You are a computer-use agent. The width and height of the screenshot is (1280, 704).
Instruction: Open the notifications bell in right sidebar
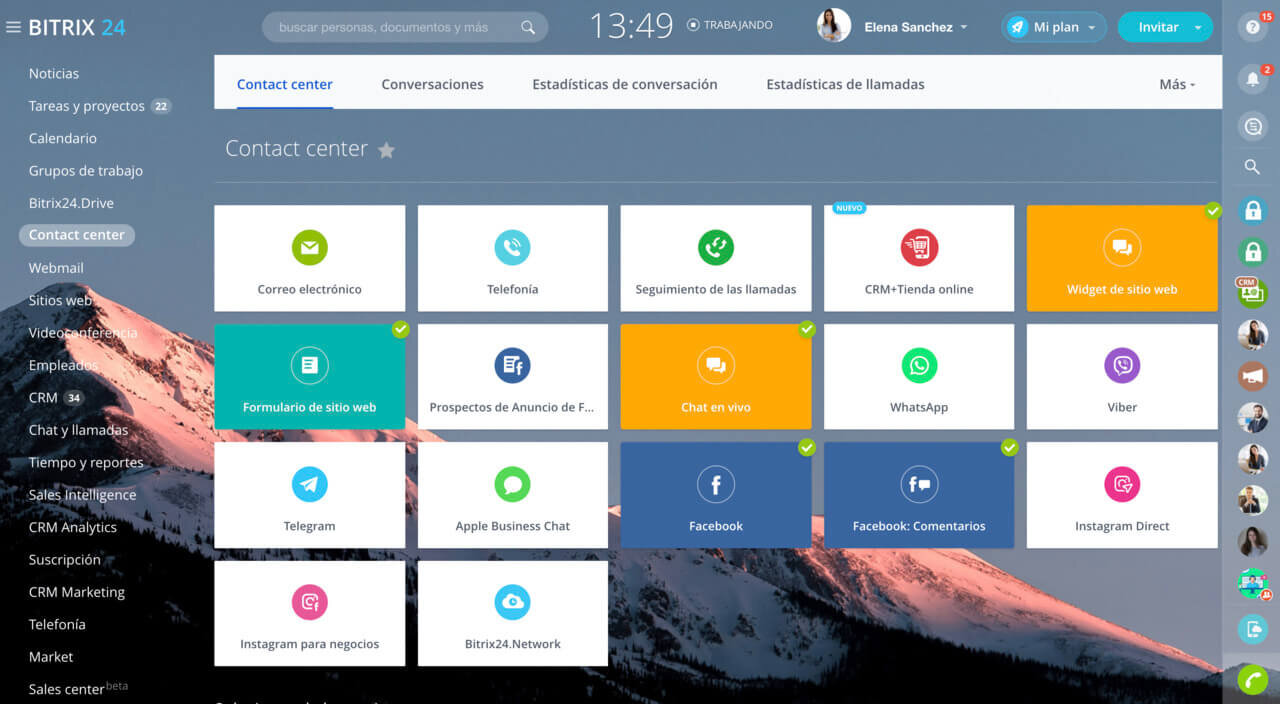pos(1251,79)
